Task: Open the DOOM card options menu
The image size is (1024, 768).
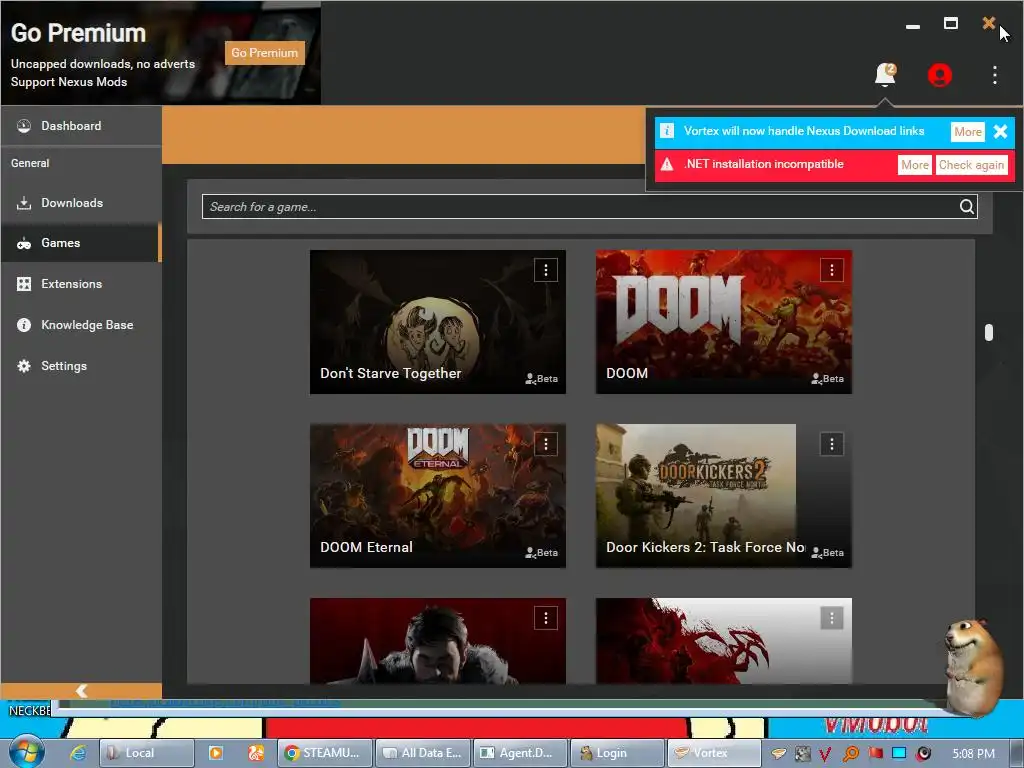Action: coord(831,270)
